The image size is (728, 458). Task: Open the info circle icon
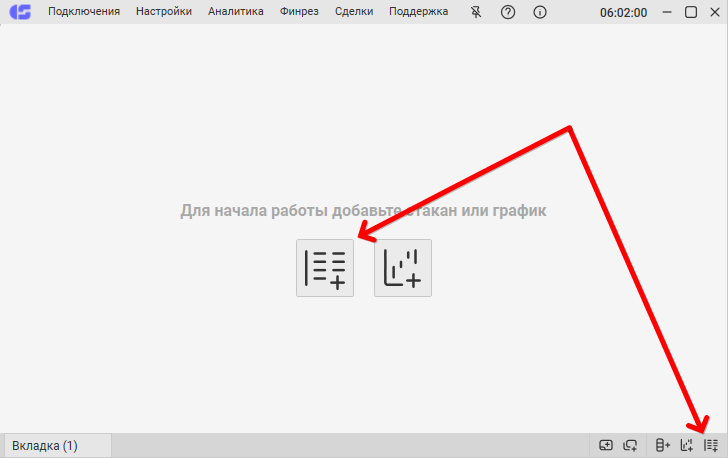tap(540, 12)
